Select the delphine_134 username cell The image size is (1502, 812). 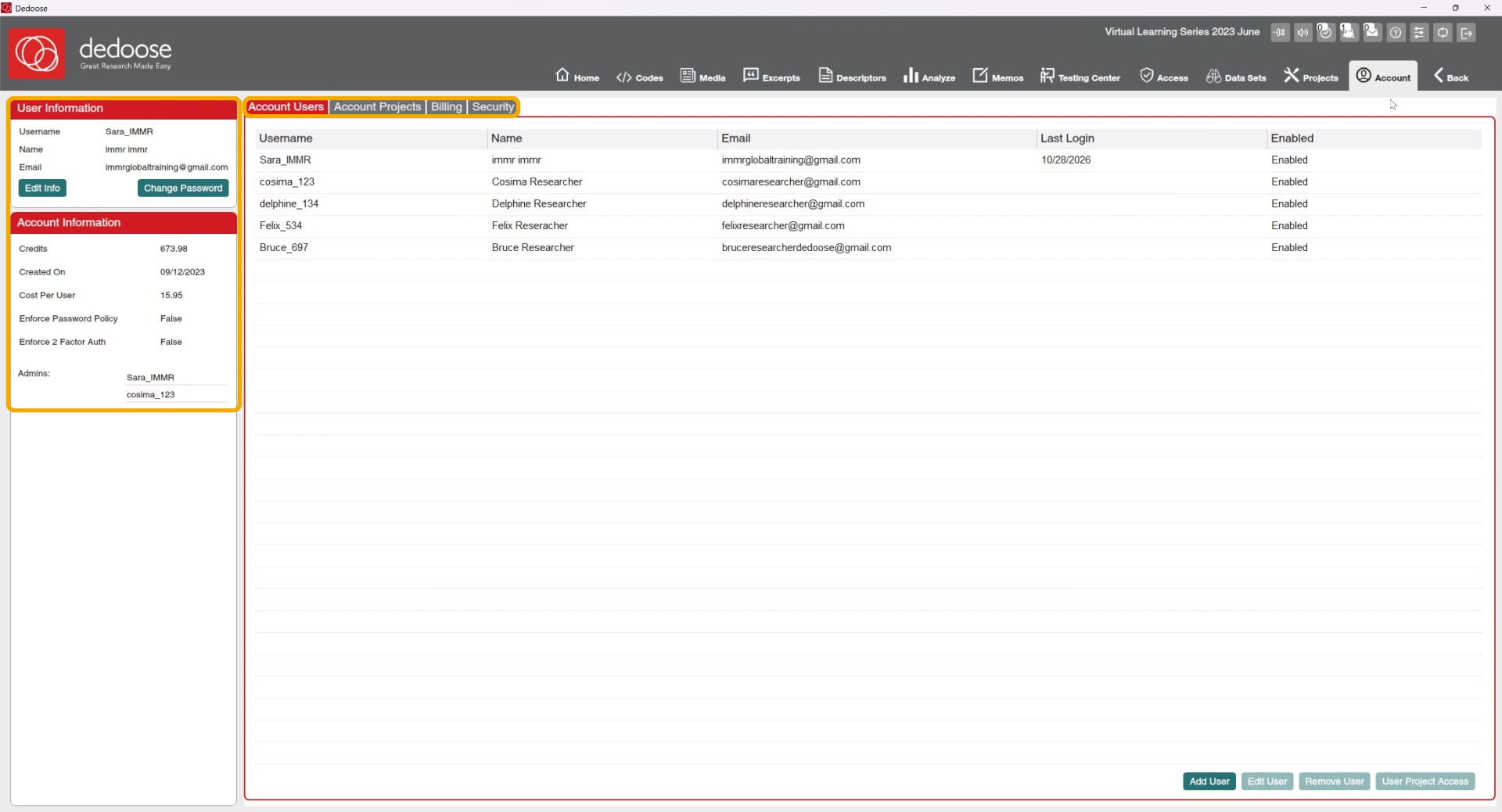click(x=289, y=203)
